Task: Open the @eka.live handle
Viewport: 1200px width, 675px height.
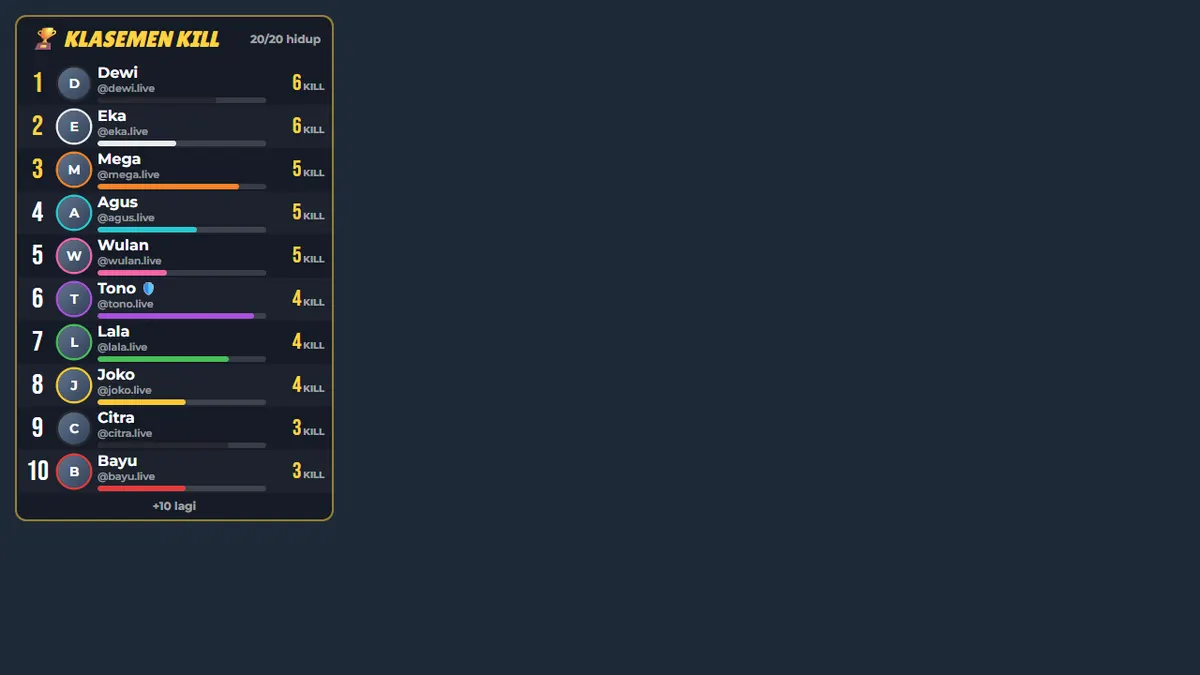Action: pos(123,131)
